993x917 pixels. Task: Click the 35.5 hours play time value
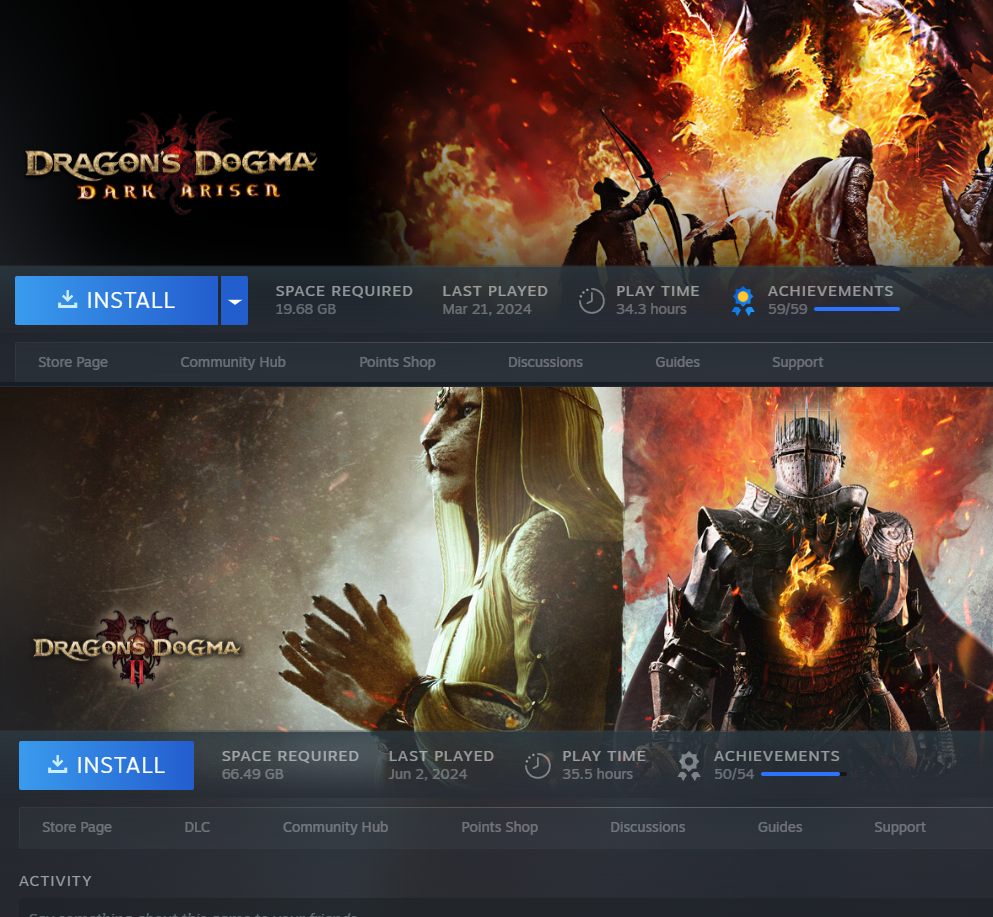coord(597,774)
